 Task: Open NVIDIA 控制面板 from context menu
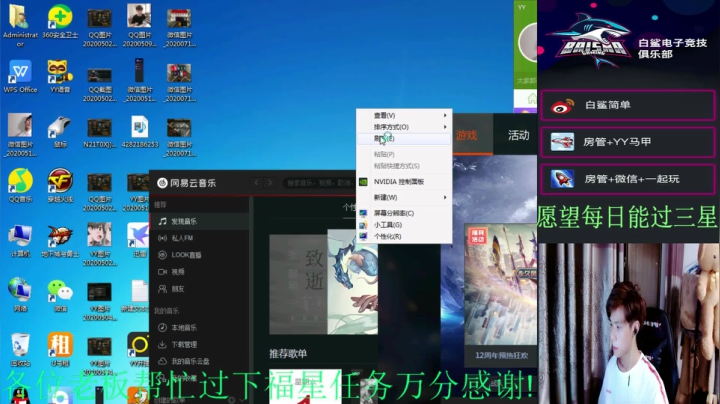(404, 182)
